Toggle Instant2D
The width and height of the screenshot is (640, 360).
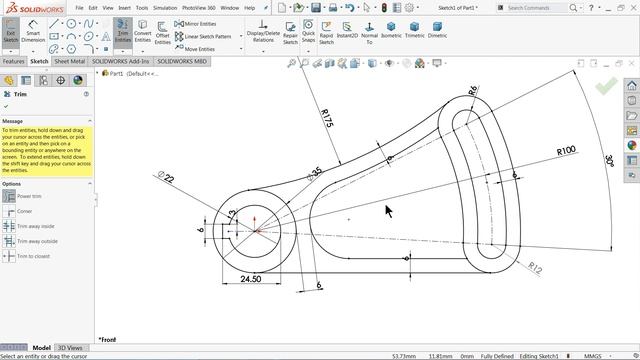347,31
